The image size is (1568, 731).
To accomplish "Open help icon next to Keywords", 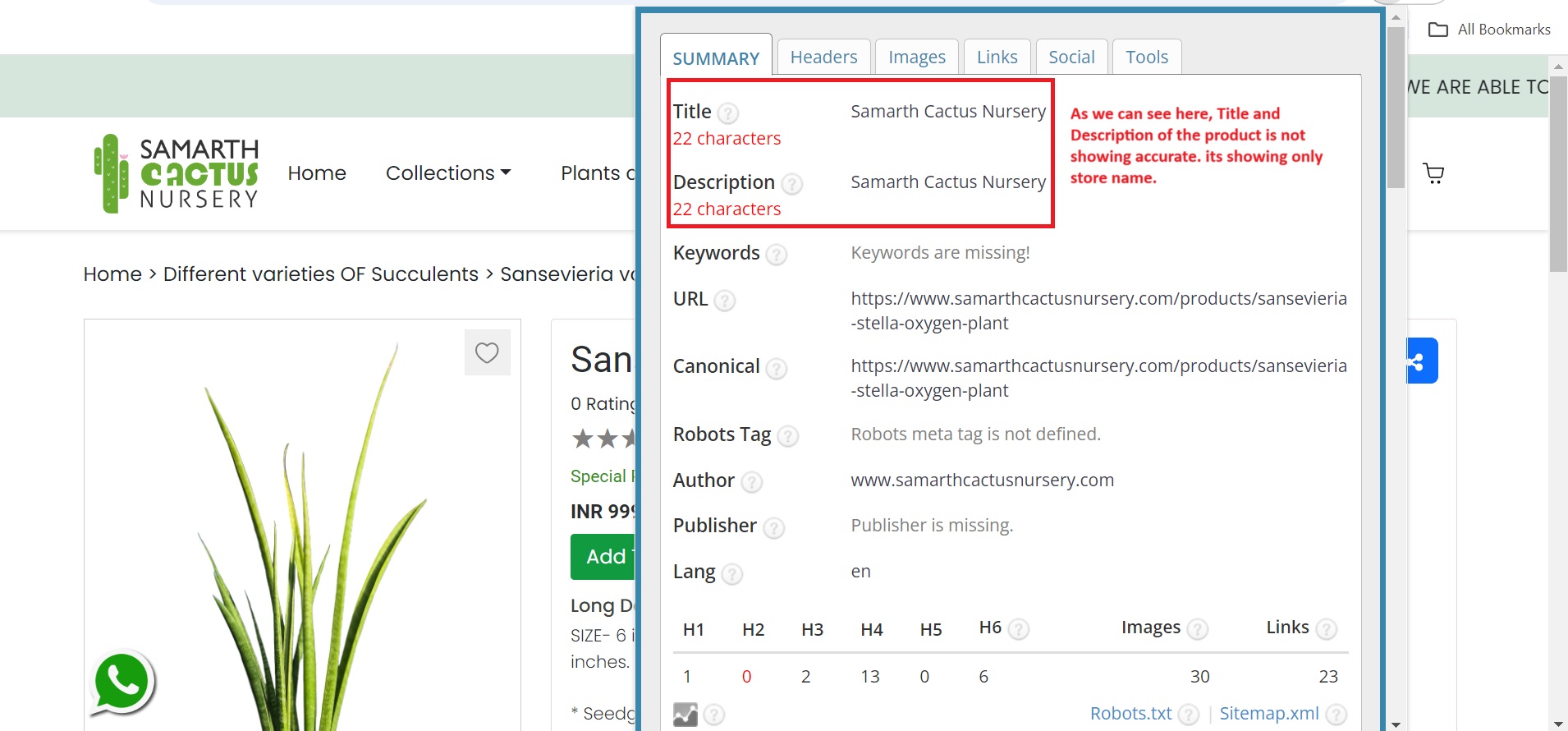I will point(777,255).
